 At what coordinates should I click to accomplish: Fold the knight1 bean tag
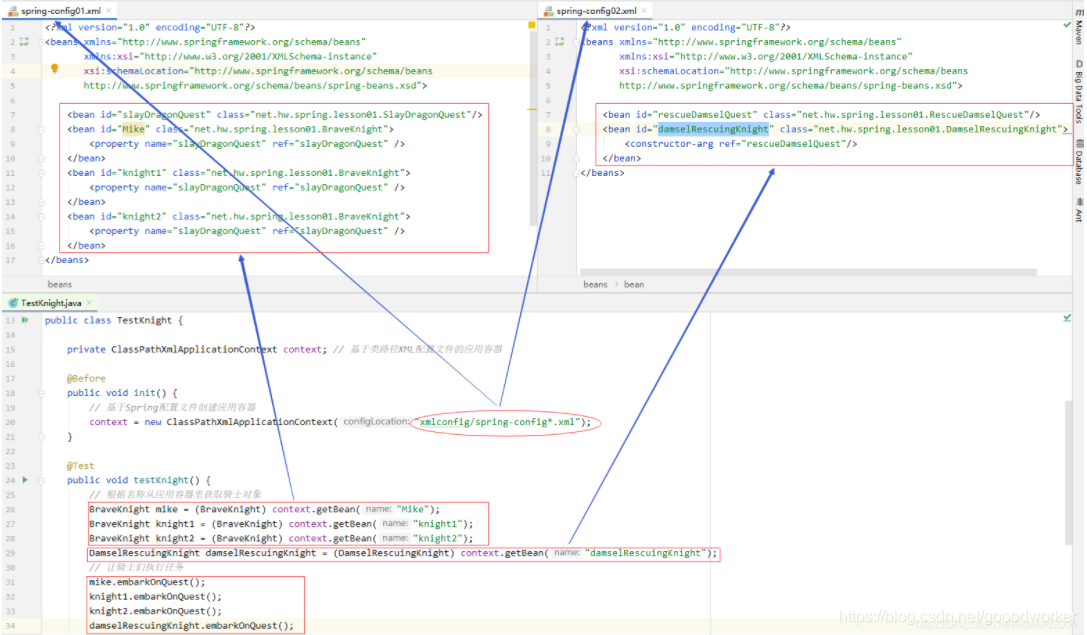[x=41, y=173]
